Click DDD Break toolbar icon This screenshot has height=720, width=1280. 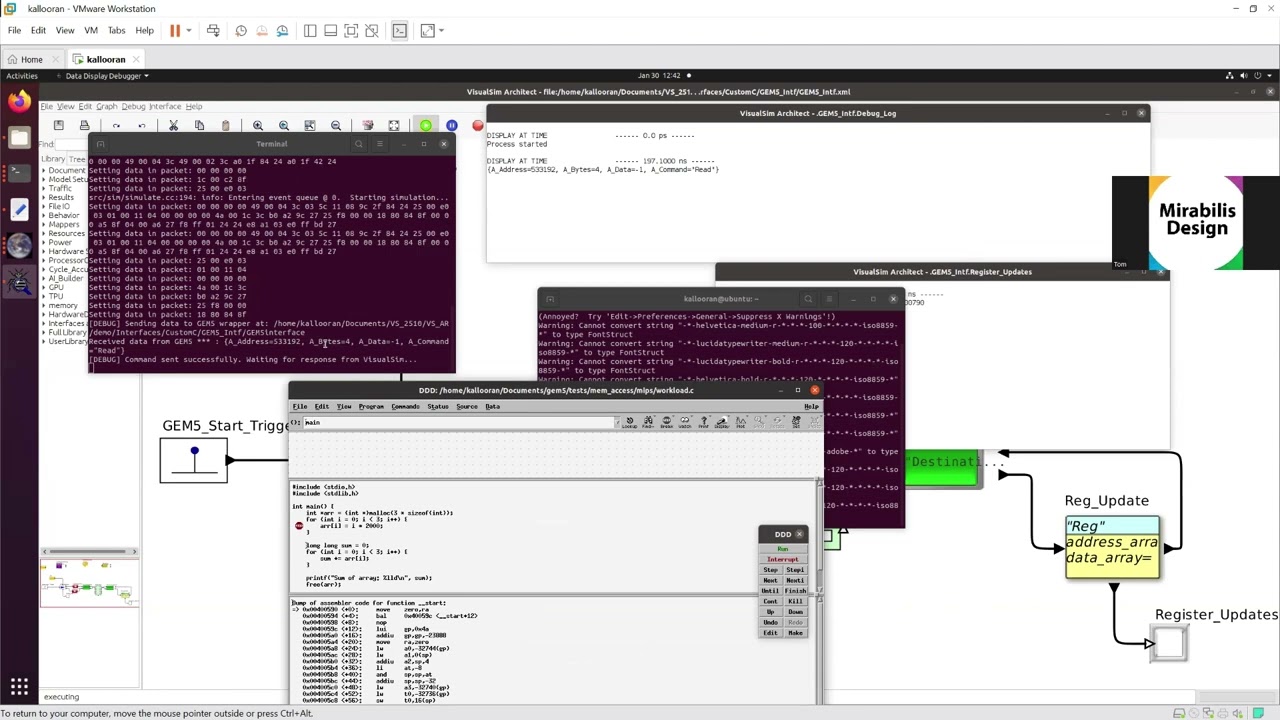click(x=666, y=422)
